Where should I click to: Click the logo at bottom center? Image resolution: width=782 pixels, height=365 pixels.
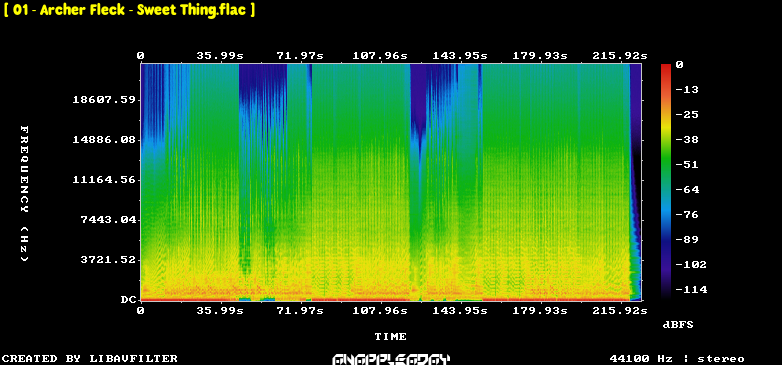click(391, 359)
